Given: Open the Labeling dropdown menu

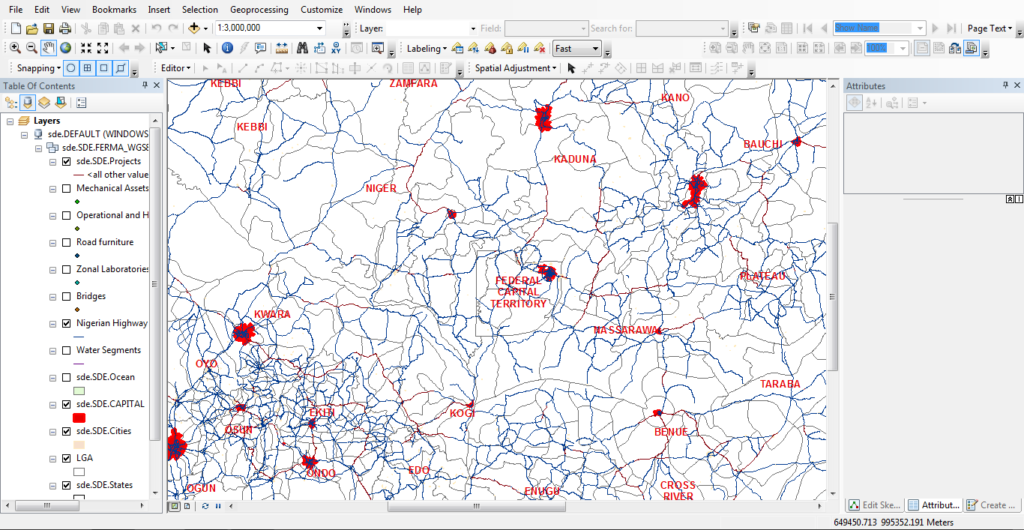Looking at the screenshot, I should click(426, 48).
